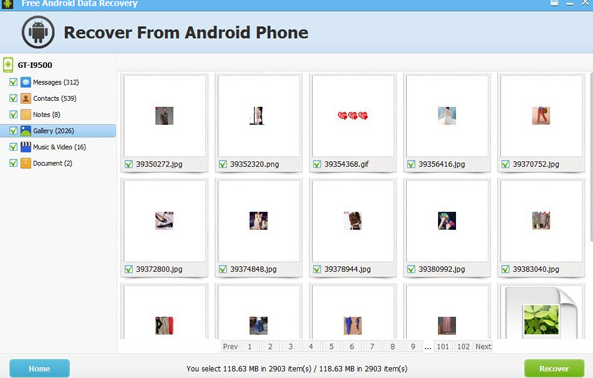Go to the Prev page
The width and height of the screenshot is (593, 378).
pos(230,346)
